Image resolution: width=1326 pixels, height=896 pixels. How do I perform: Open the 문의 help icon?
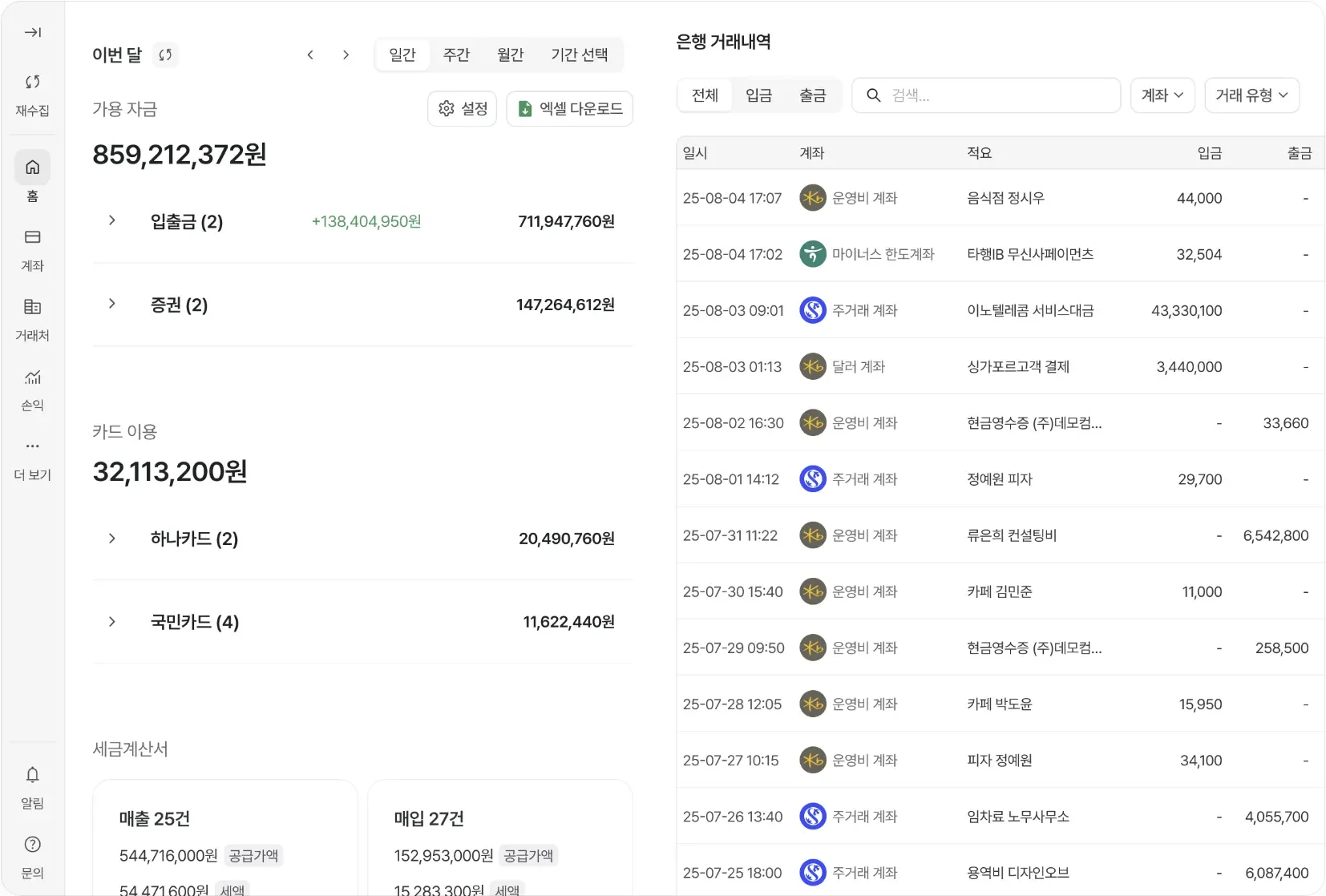click(x=32, y=845)
